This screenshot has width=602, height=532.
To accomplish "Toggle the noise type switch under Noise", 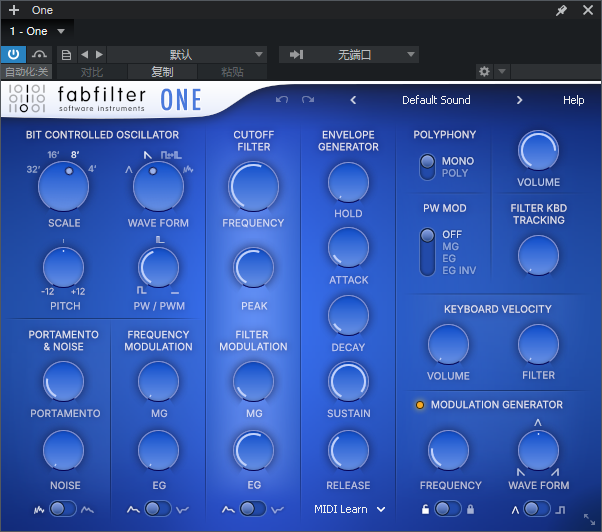I will pos(63,509).
